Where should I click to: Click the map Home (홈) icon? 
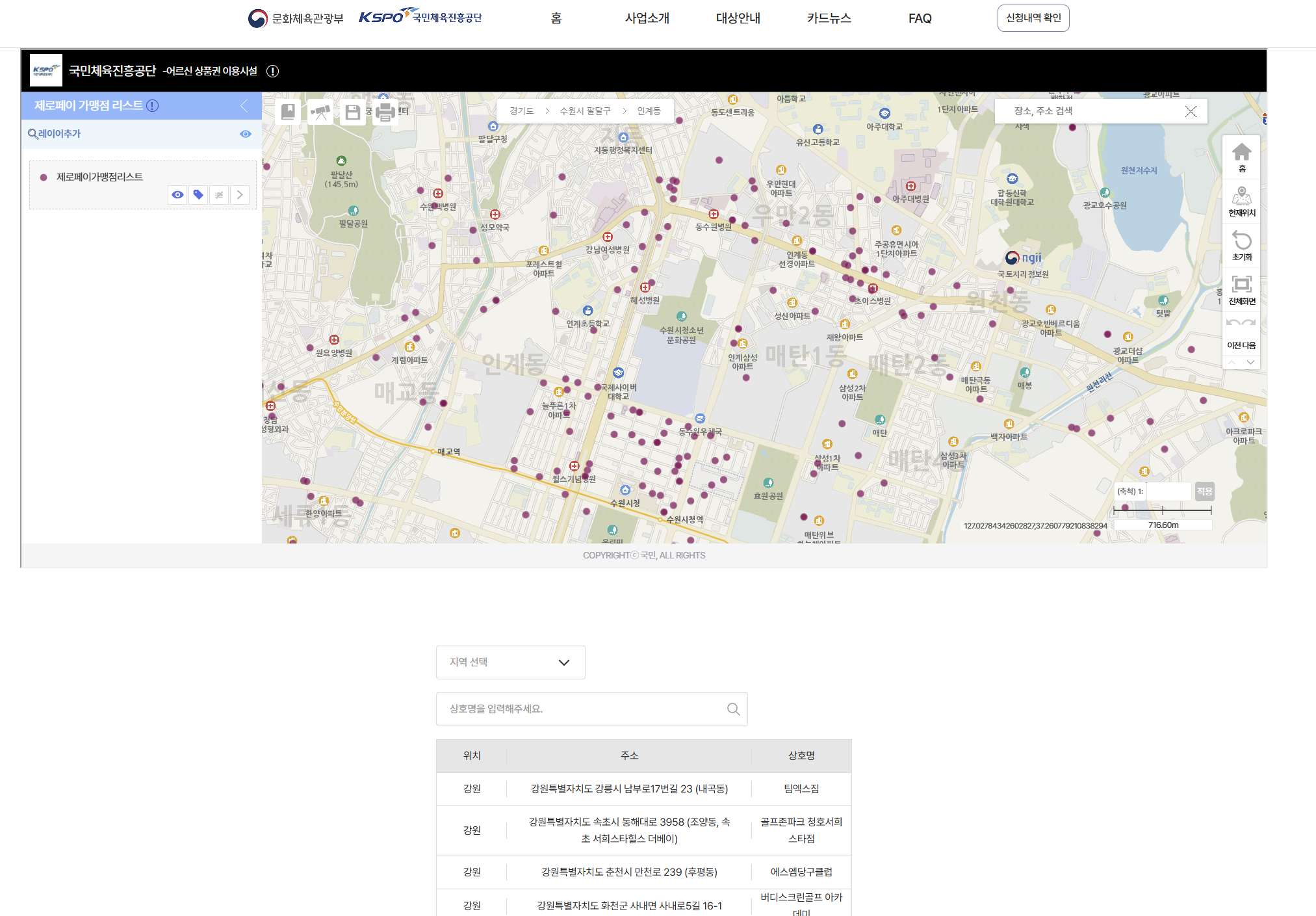(1241, 157)
